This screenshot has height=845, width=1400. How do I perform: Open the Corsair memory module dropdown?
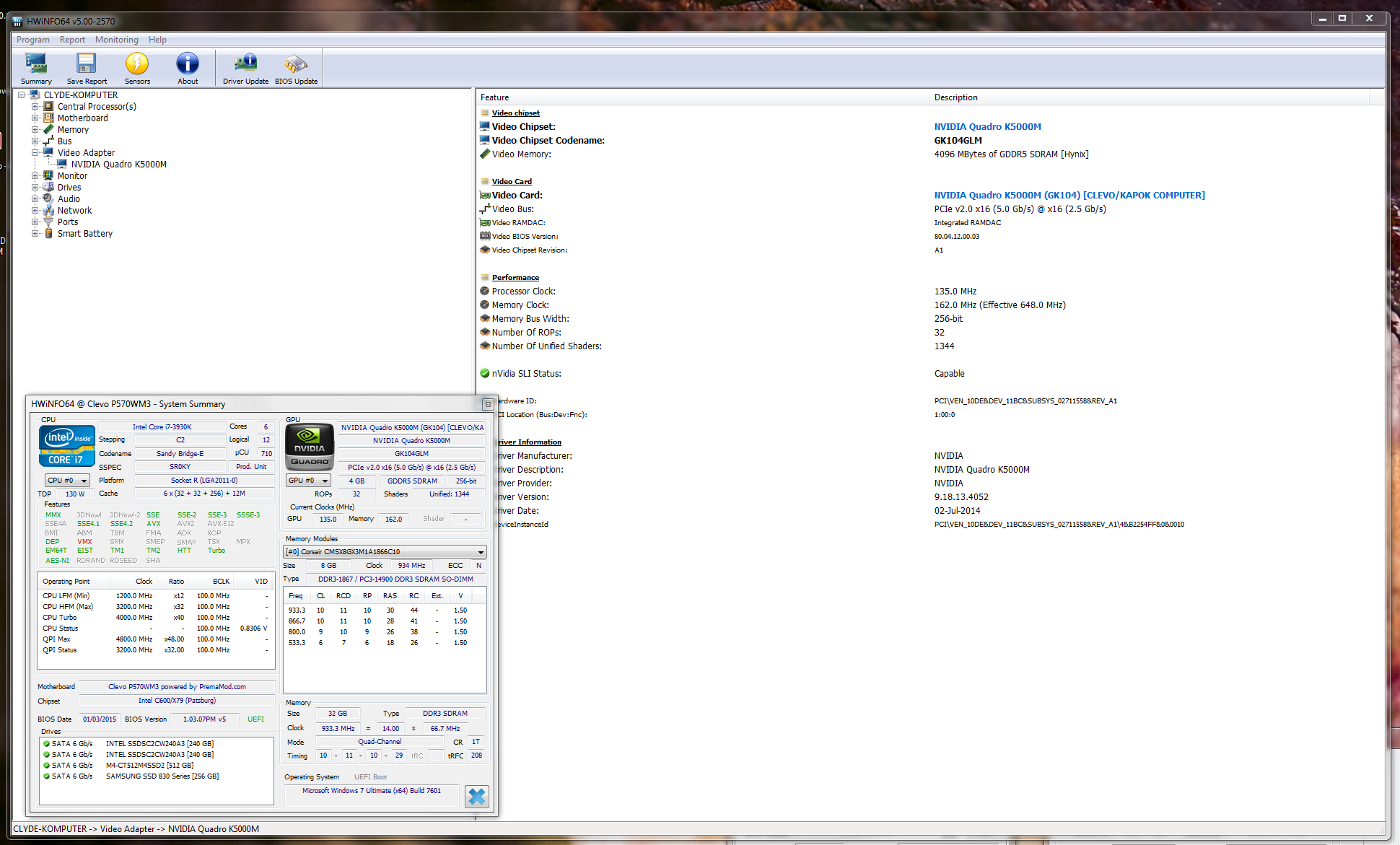click(385, 551)
